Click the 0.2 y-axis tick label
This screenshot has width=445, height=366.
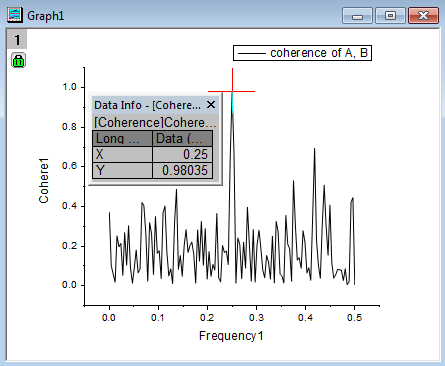[x=69, y=246]
